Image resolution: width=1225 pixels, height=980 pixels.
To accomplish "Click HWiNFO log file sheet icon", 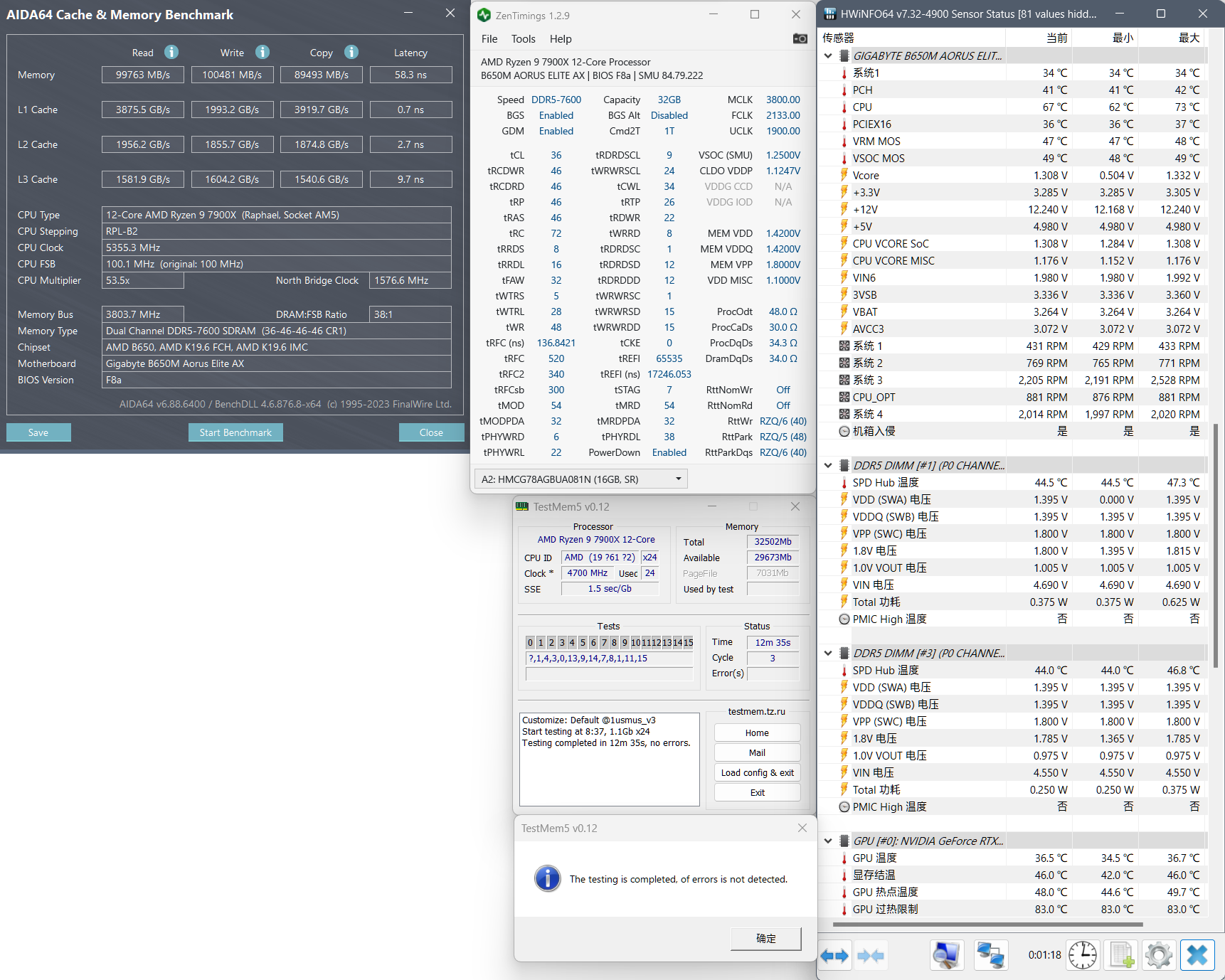I will (1121, 955).
